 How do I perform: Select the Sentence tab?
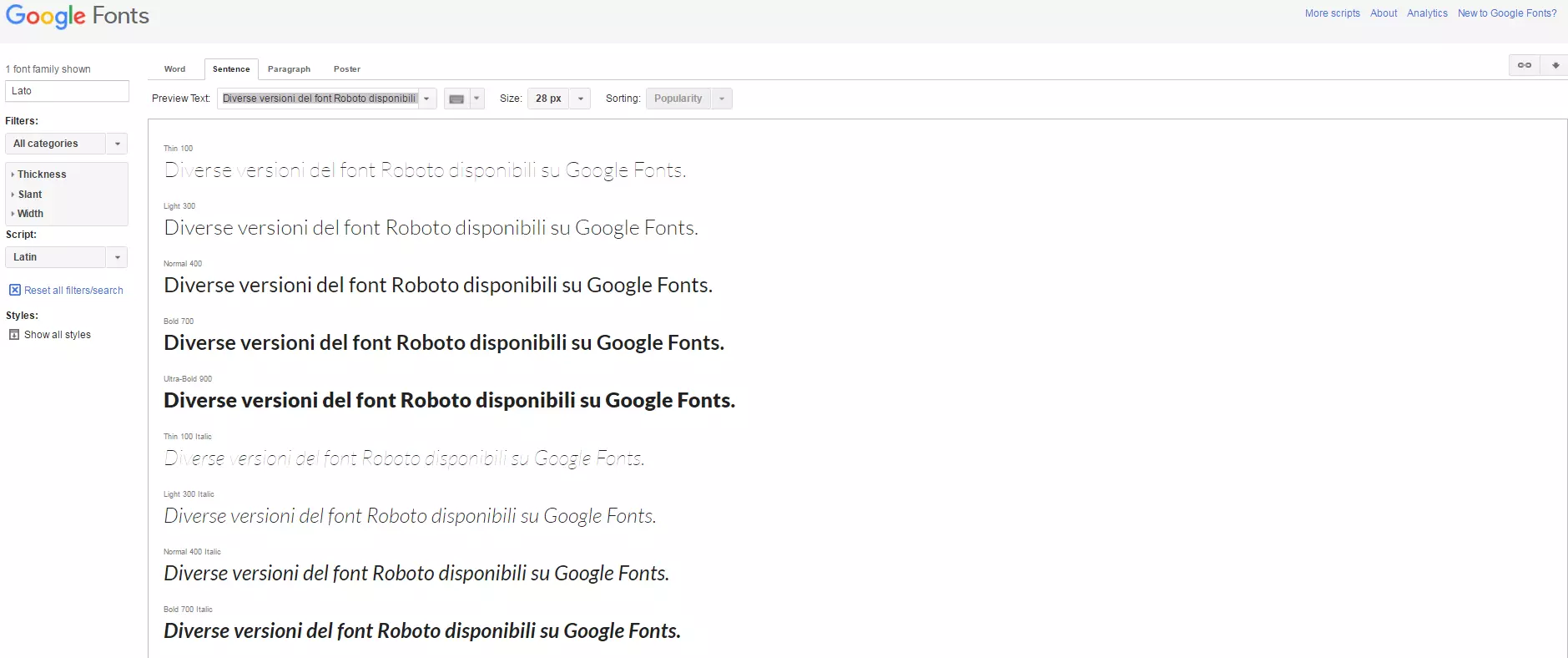[231, 69]
